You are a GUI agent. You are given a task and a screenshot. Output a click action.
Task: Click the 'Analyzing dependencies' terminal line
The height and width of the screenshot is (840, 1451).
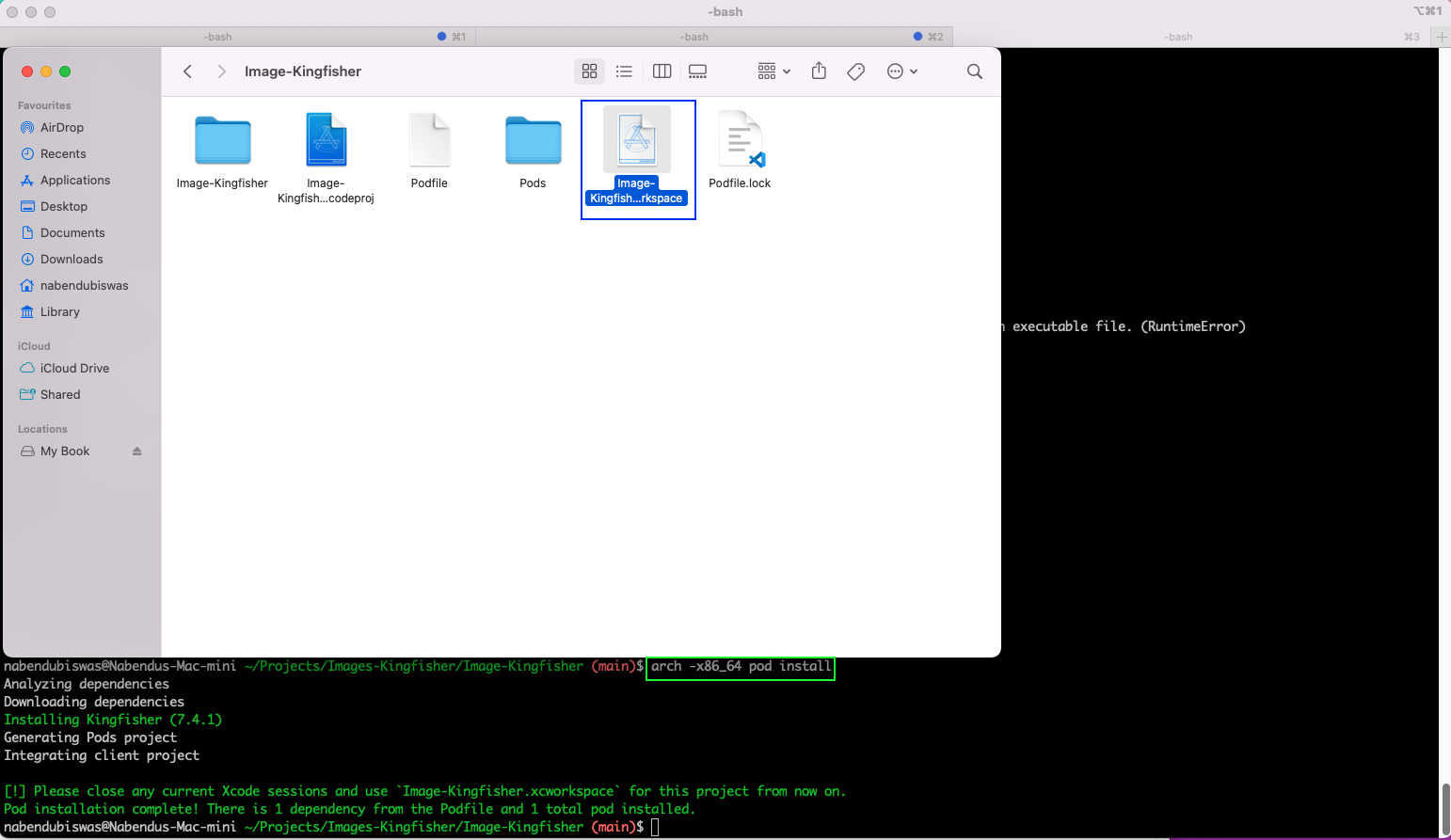(87, 684)
